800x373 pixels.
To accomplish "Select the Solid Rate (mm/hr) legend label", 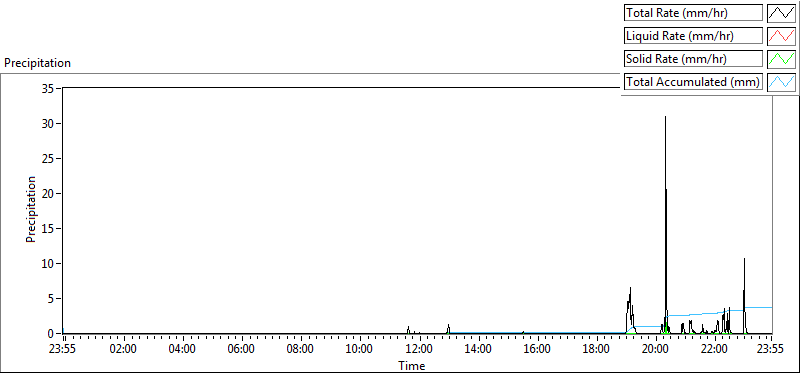I will 693,58.
